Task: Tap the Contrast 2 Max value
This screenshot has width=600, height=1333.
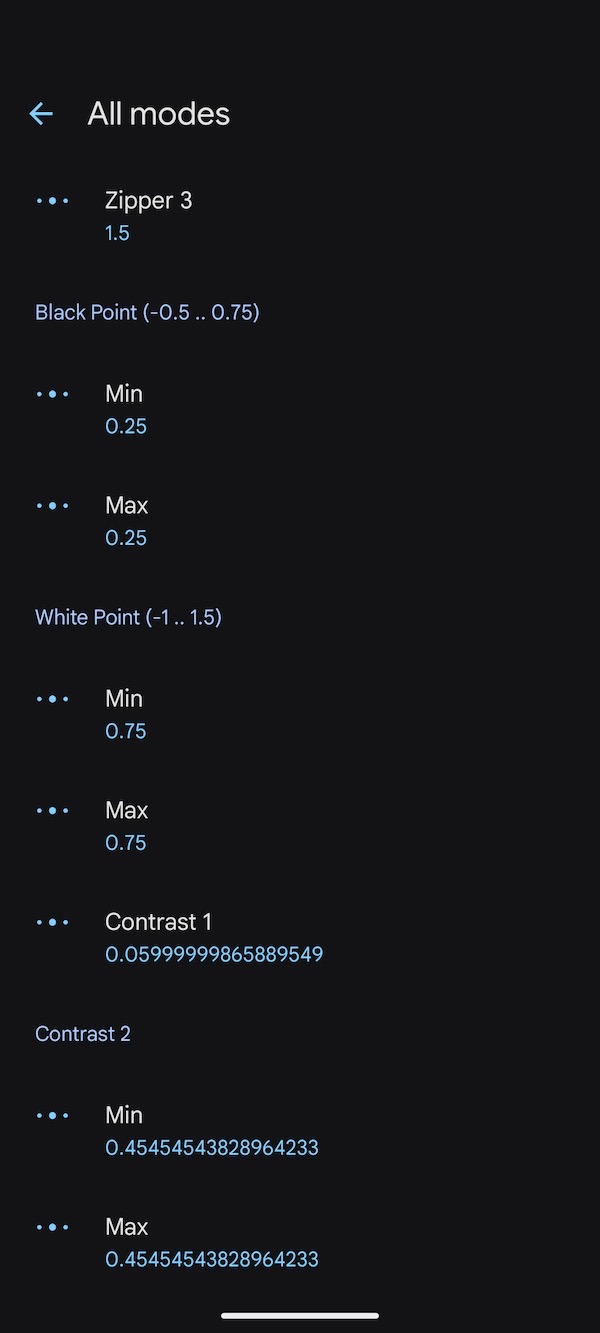Action: (x=212, y=1258)
